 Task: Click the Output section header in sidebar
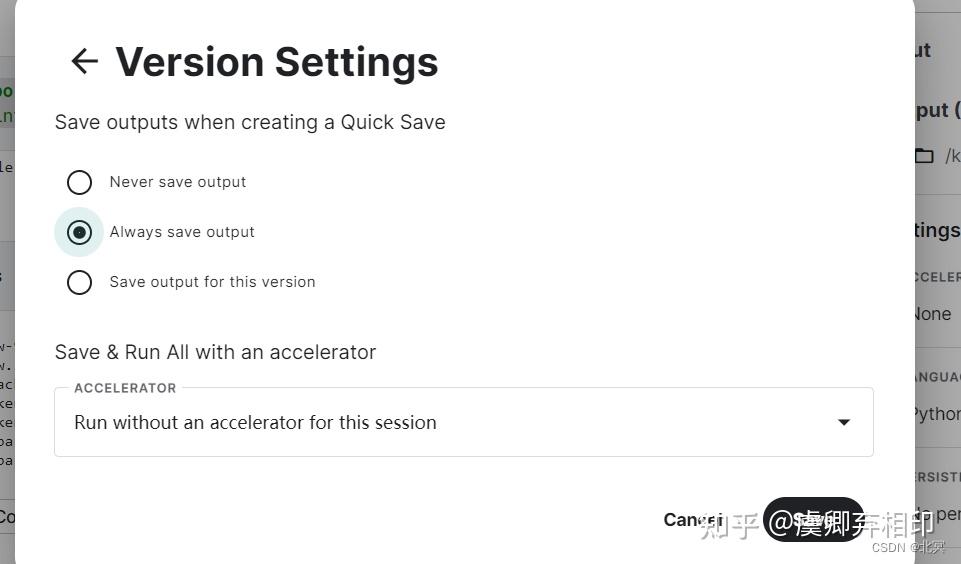pyautogui.click(x=937, y=110)
